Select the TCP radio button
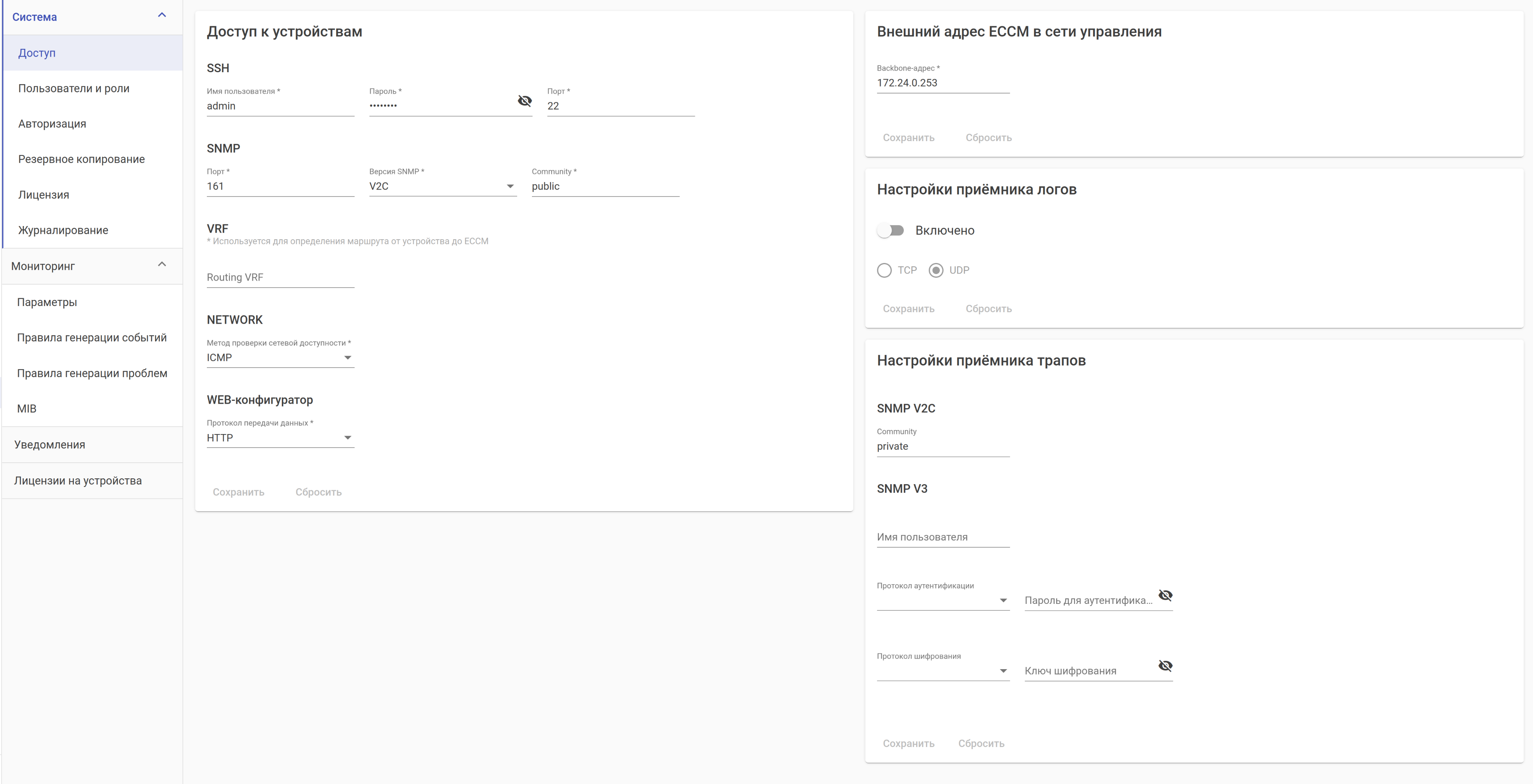This screenshot has width=1533, height=784. tap(885, 271)
